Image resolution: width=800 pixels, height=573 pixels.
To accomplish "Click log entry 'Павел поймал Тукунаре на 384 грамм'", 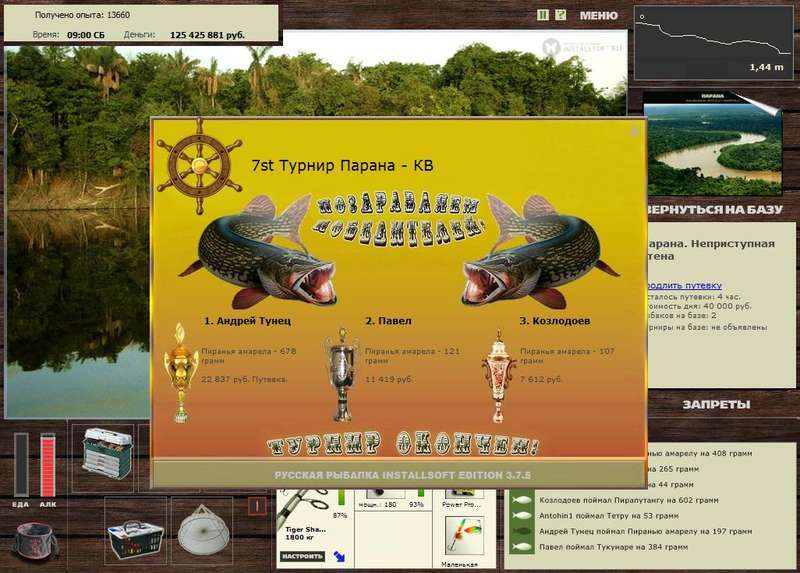I will [613, 547].
